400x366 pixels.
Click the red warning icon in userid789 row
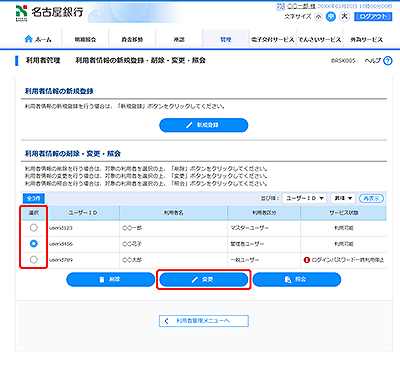click(x=307, y=260)
